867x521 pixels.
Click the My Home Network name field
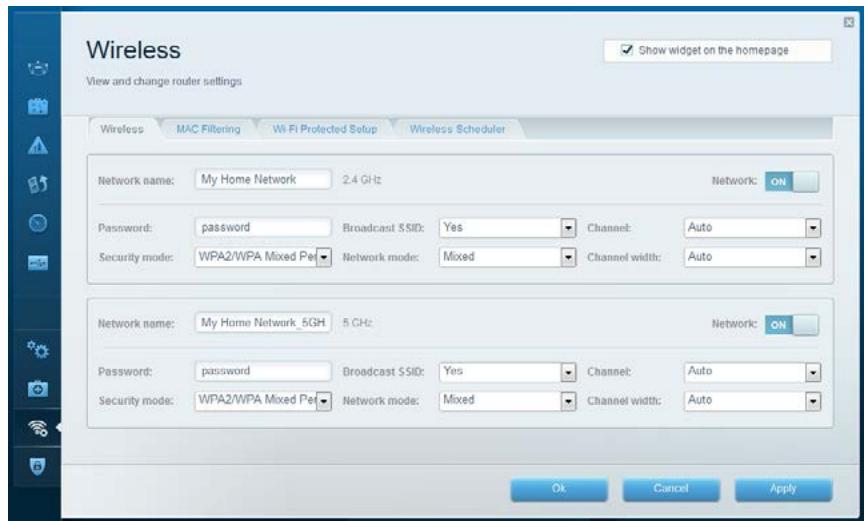[x=263, y=180]
